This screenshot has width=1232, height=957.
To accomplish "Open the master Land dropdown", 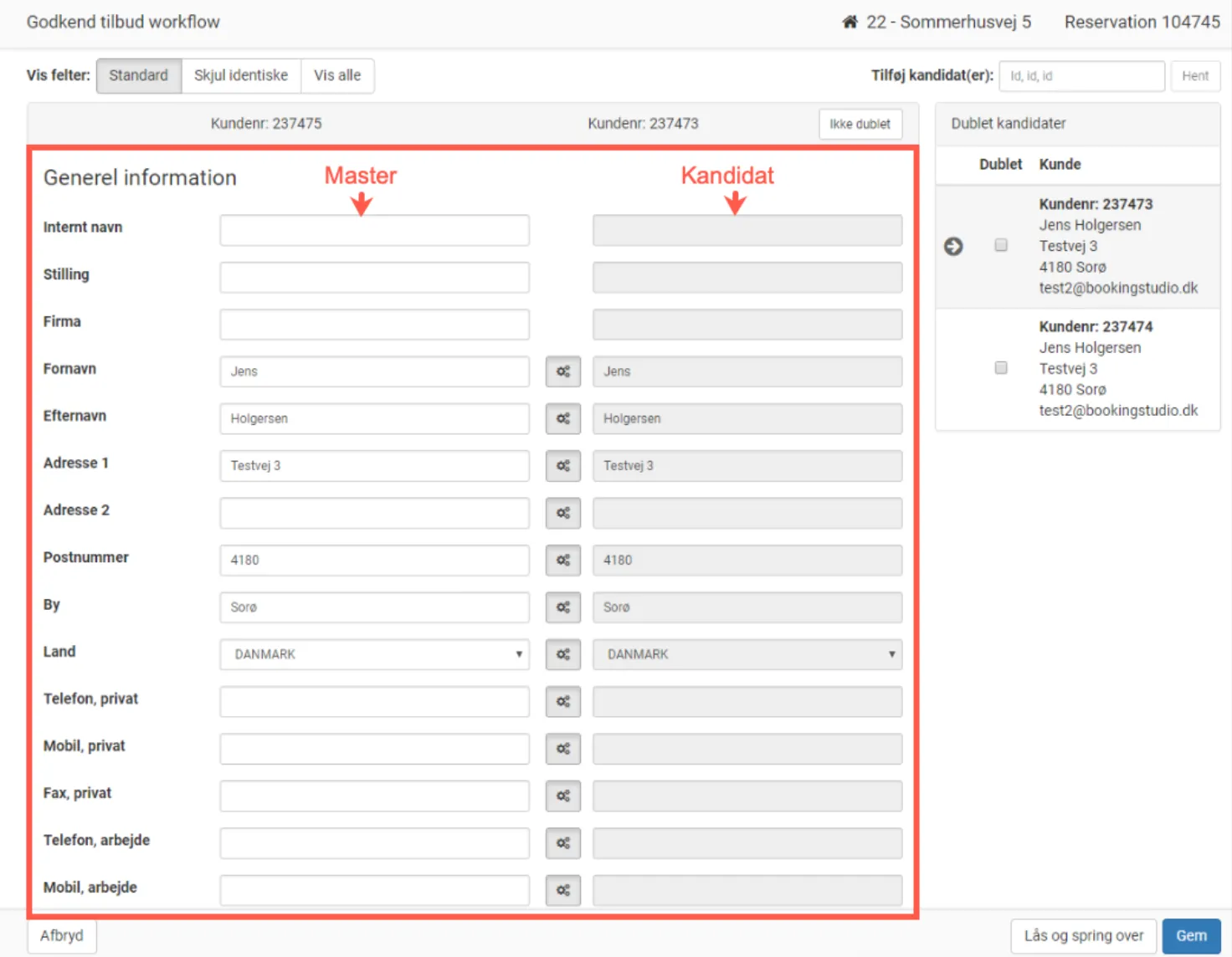I will tap(374, 654).
